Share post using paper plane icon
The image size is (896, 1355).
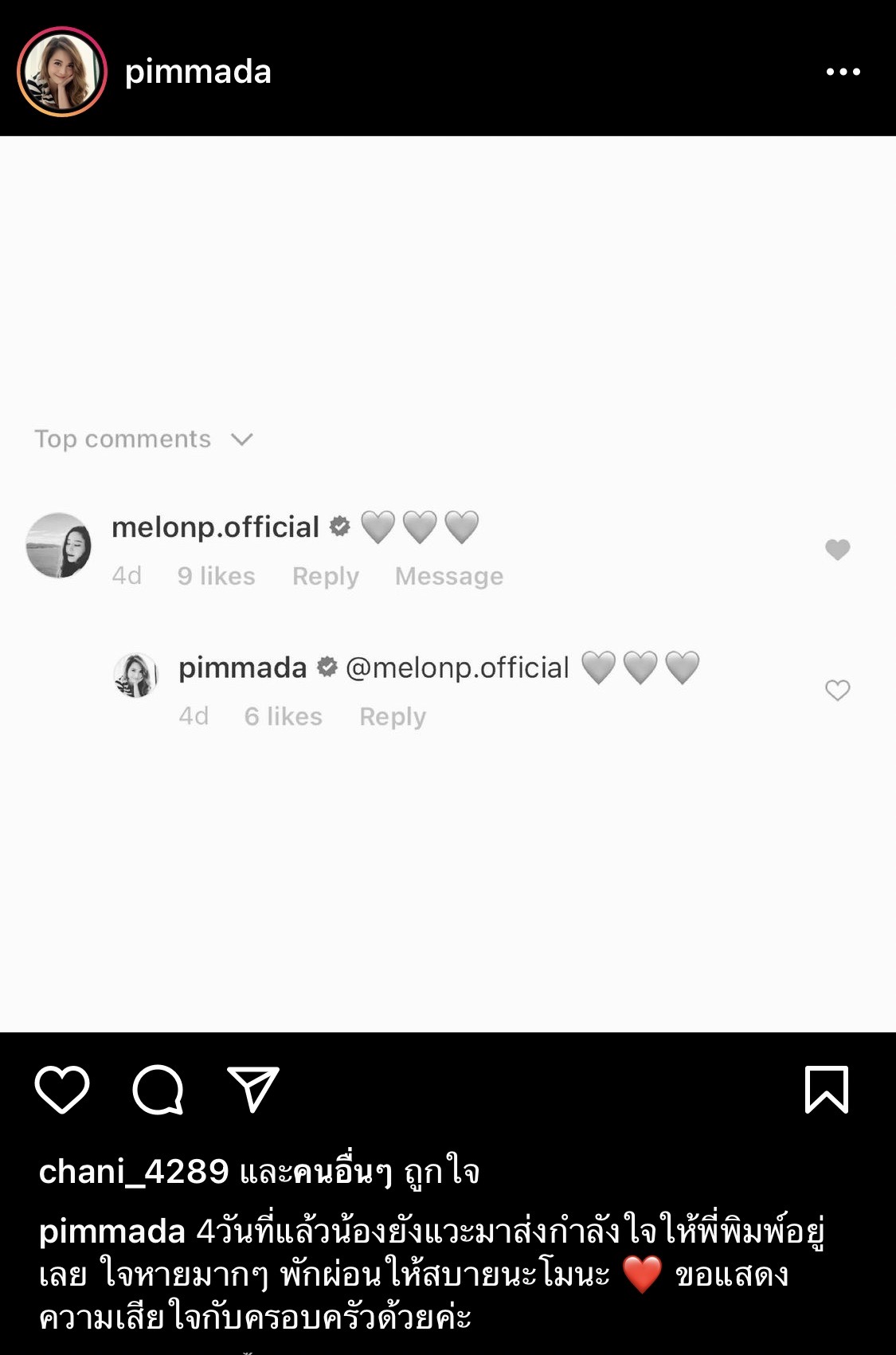[x=253, y=1088]
